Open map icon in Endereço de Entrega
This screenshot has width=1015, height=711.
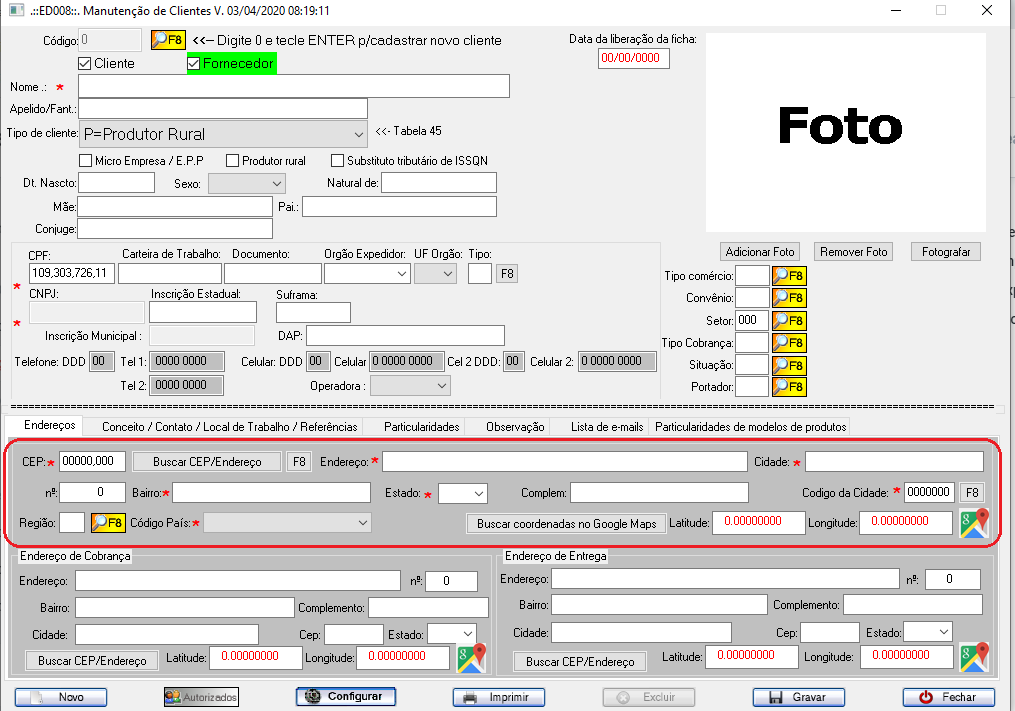tap(973, 657)
